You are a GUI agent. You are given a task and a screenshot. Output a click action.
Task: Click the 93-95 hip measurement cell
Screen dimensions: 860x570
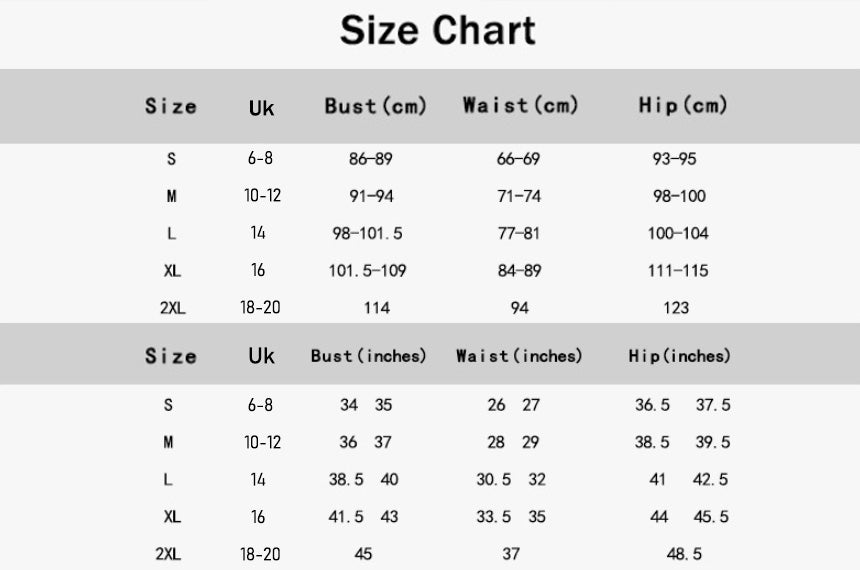pyautogui.click(x=675, y=159)
